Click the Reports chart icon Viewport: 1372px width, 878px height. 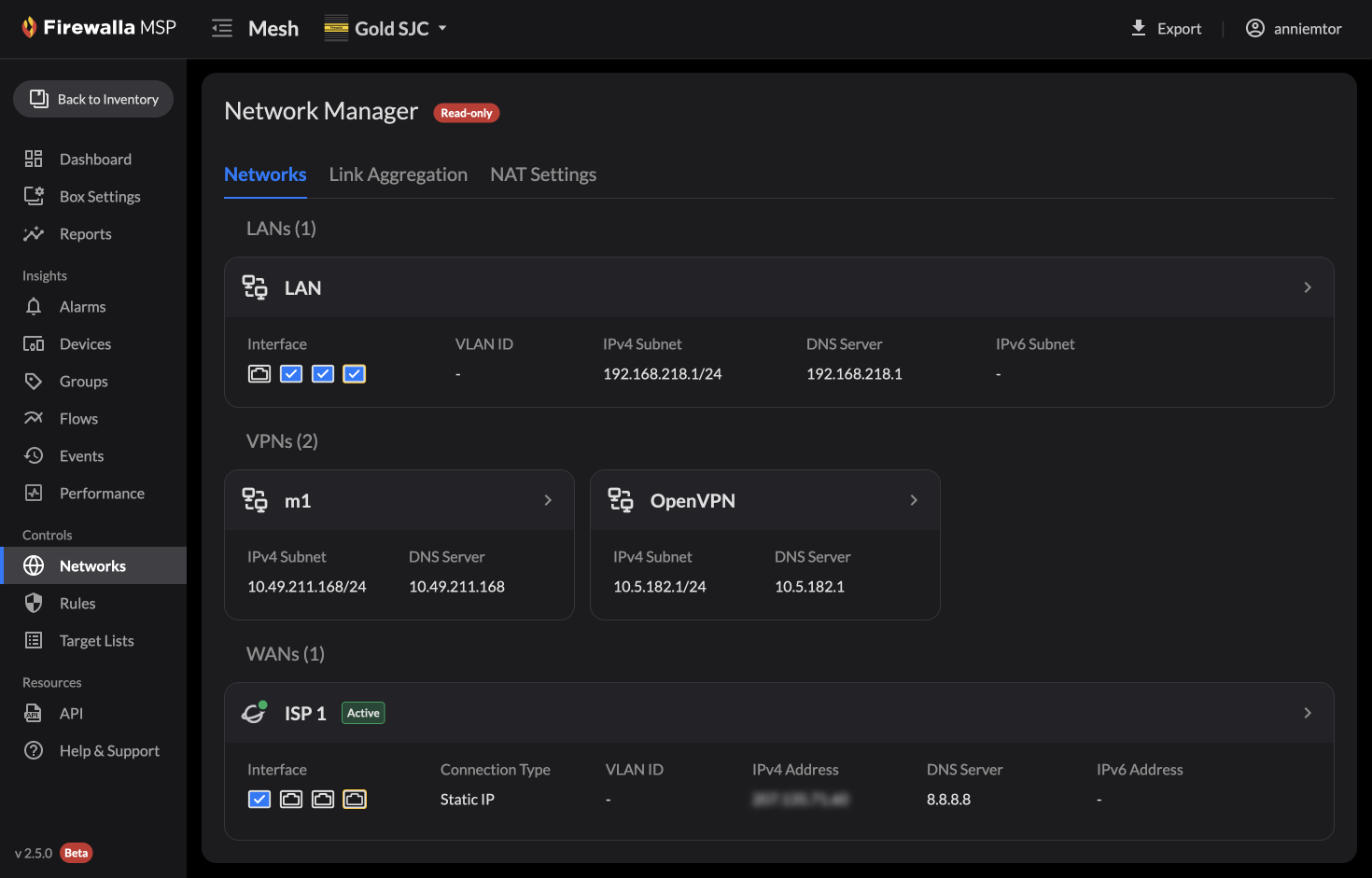click(34, 233)
